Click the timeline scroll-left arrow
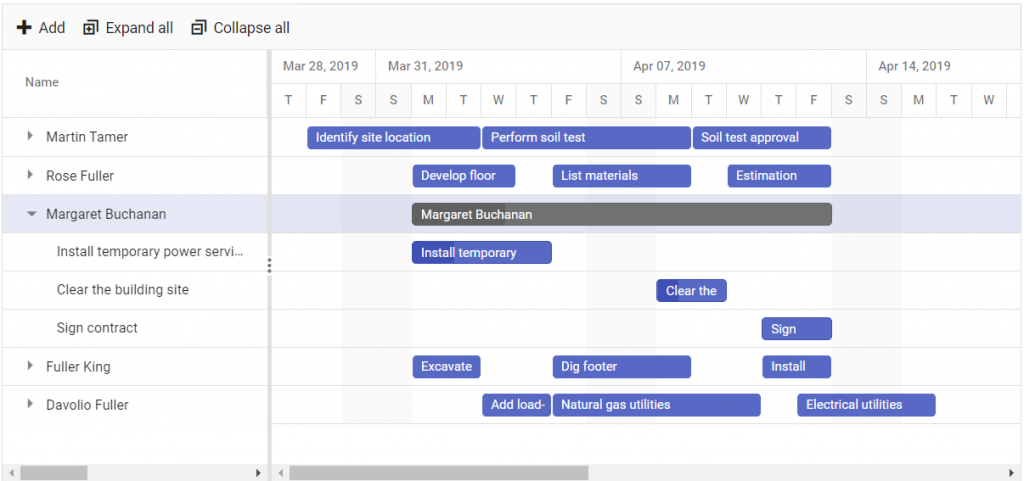Viewport: 1024px width, 481px height. 280,473
